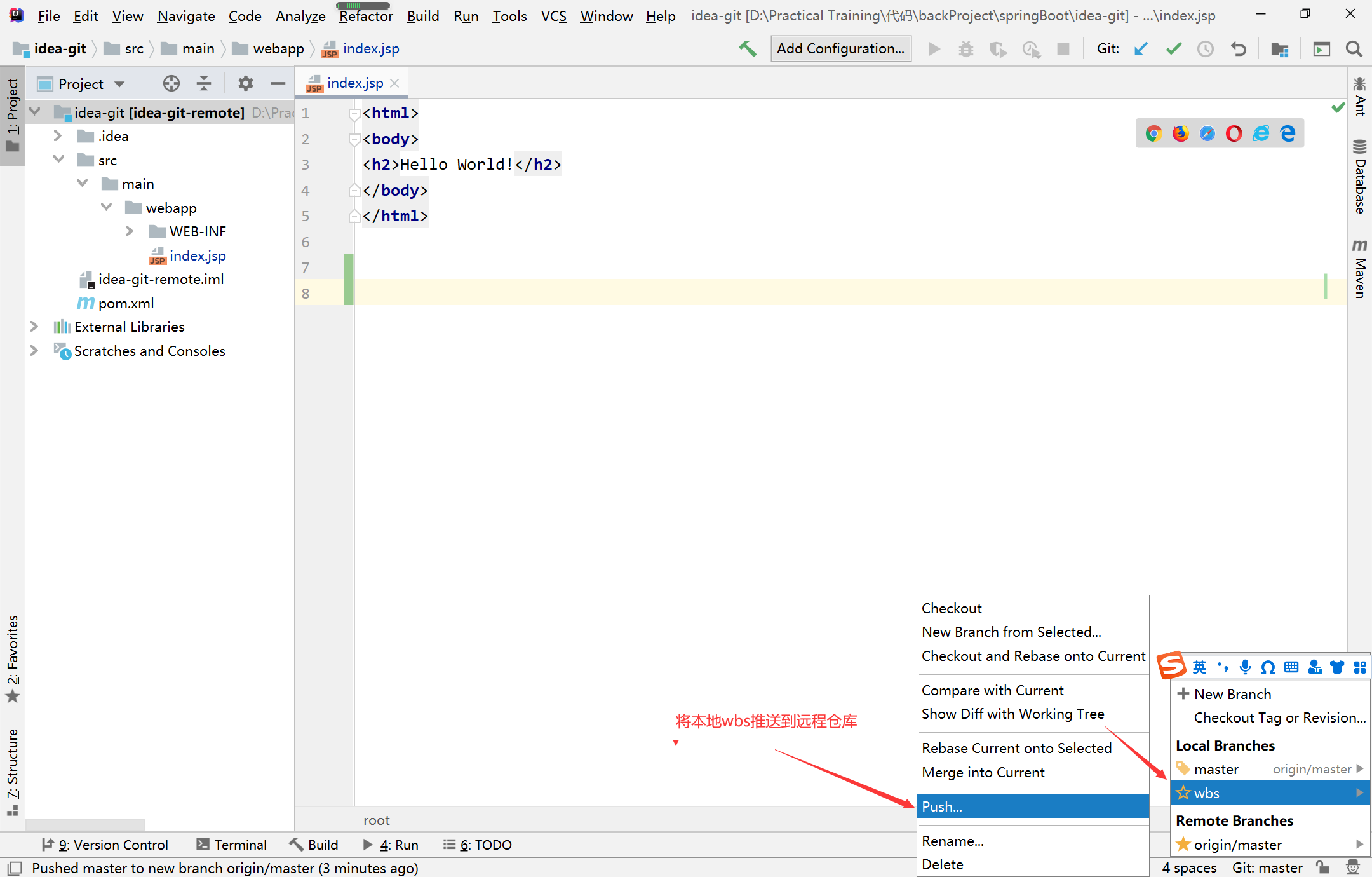Select index.jsp in project tree

tap(187, 255)
